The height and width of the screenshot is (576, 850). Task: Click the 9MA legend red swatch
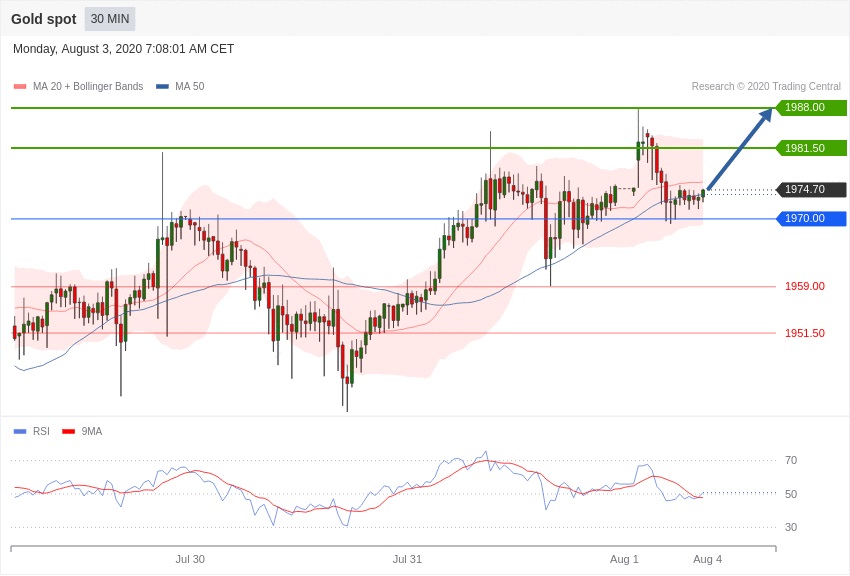tap(68, 432)
